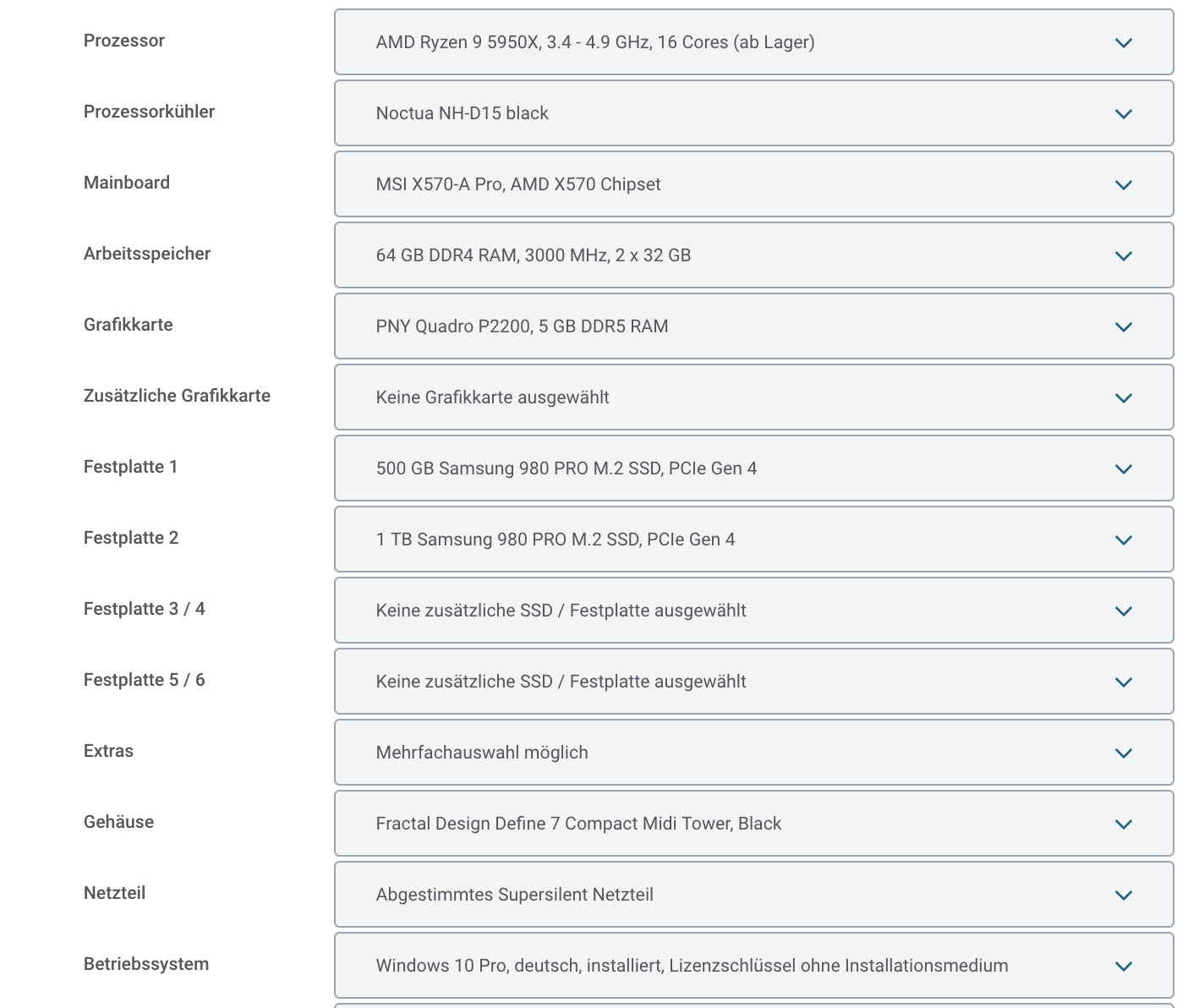Image resolution: width=1199 pixels, height=1008 pixels.
Task: Click the chevron arrow in the Gehäuse row
Action: pos(1123,824)
